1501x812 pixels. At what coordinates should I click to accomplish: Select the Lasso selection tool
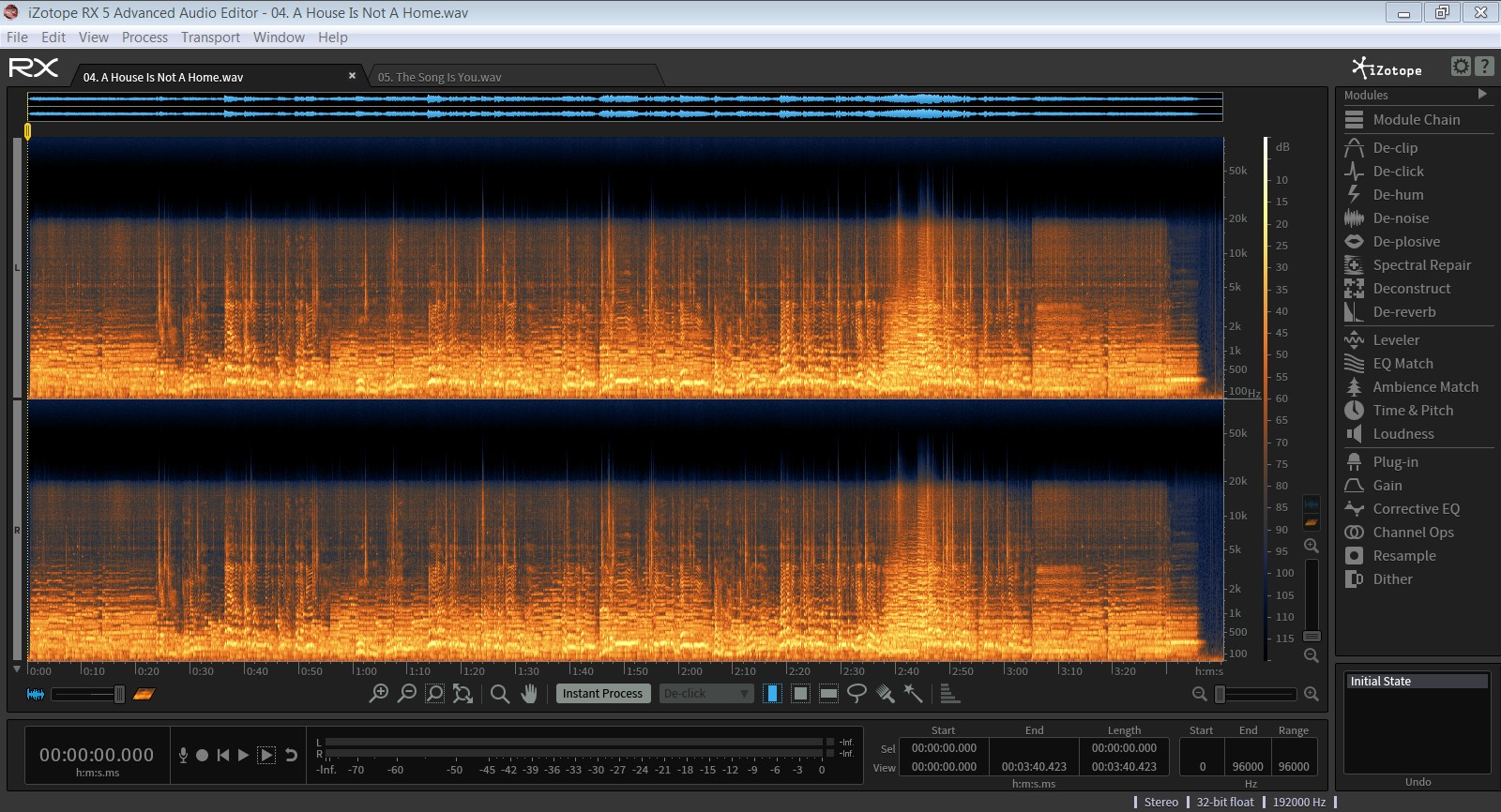pos(857,694)
